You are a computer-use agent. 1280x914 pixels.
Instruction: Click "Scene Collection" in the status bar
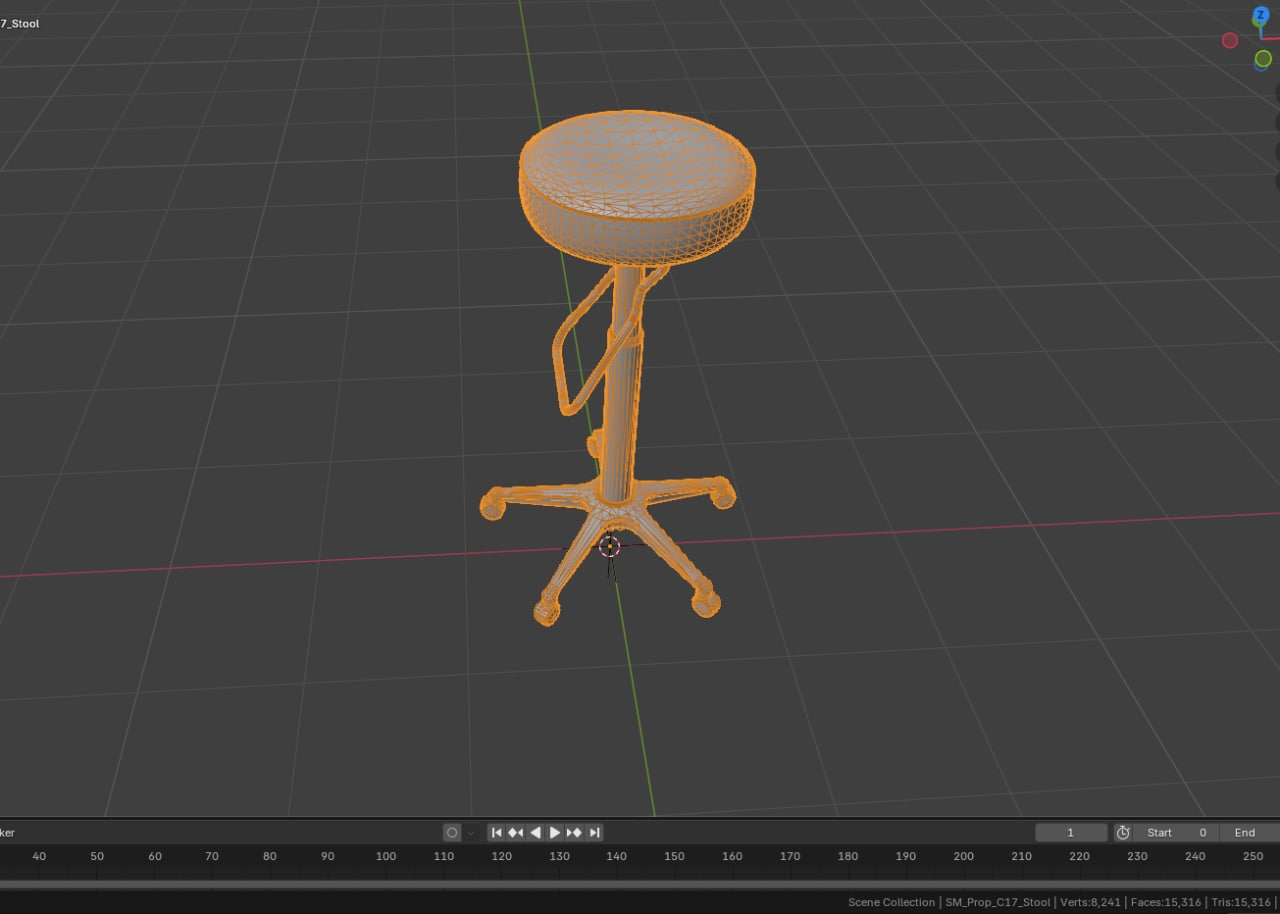point(891,902)
